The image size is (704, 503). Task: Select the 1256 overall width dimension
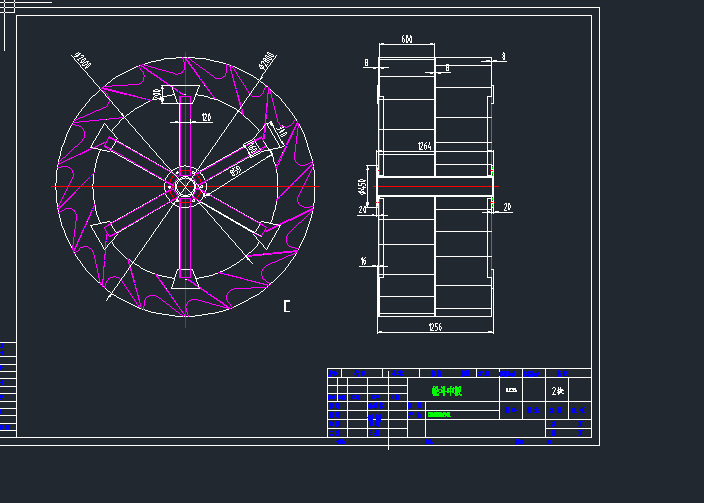pyautogui.click(x=436, y=327)
